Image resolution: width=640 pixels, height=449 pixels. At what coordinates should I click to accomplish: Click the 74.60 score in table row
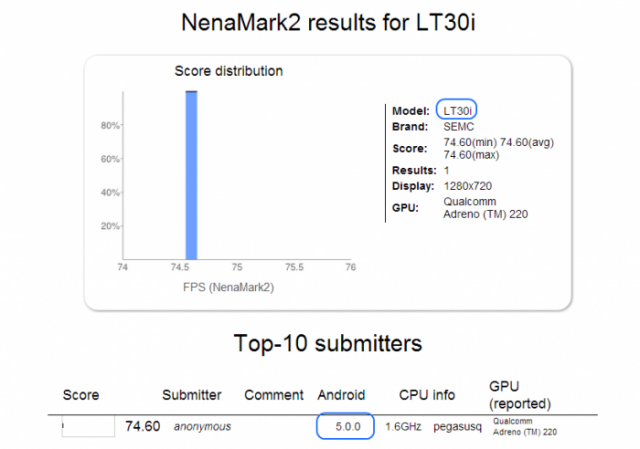point(142,426)
